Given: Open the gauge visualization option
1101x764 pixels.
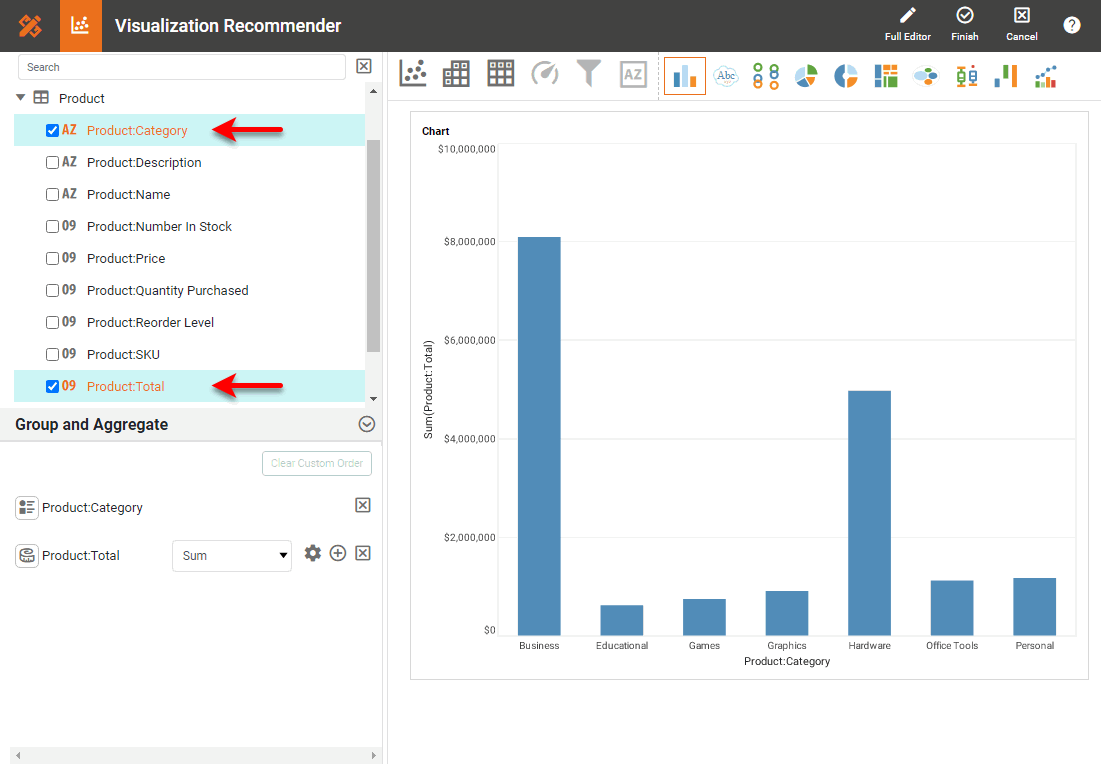Looking at the screenshot, I should pyautogui.click(x=544, y=73).
